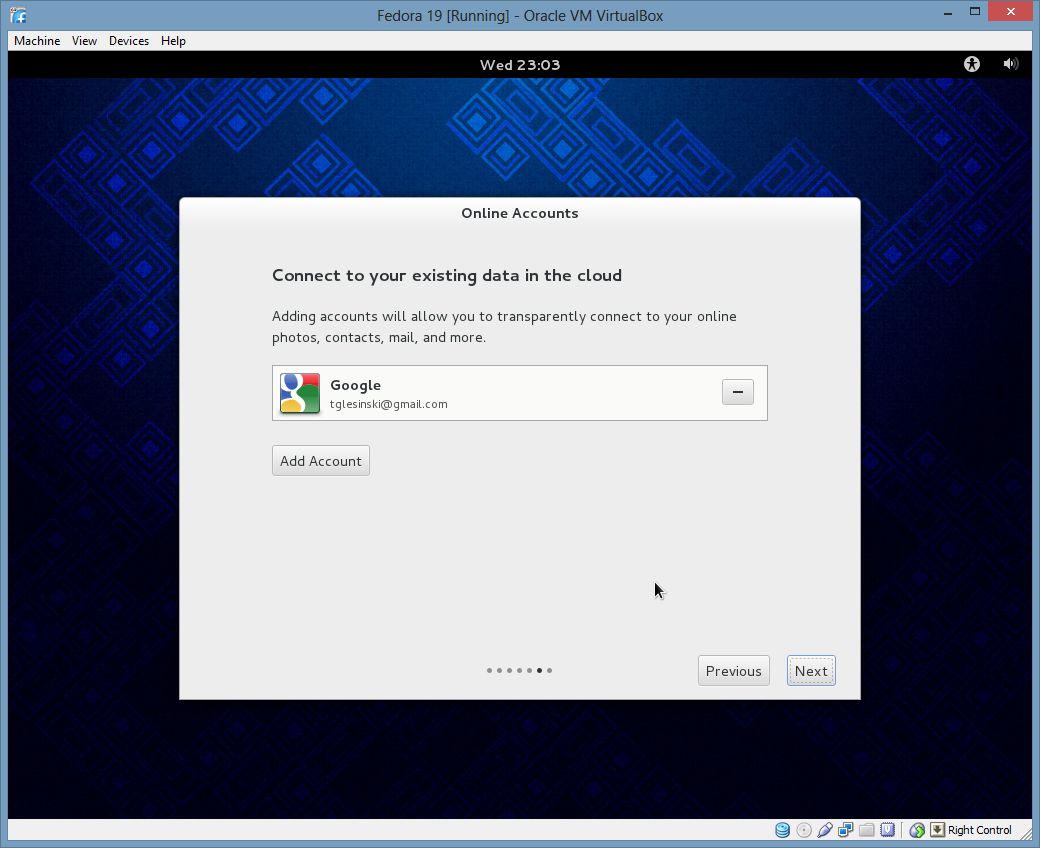Click the optical disc status icon
The width and height of the screenshot is (1040, 848).
[x=804, y=830]
